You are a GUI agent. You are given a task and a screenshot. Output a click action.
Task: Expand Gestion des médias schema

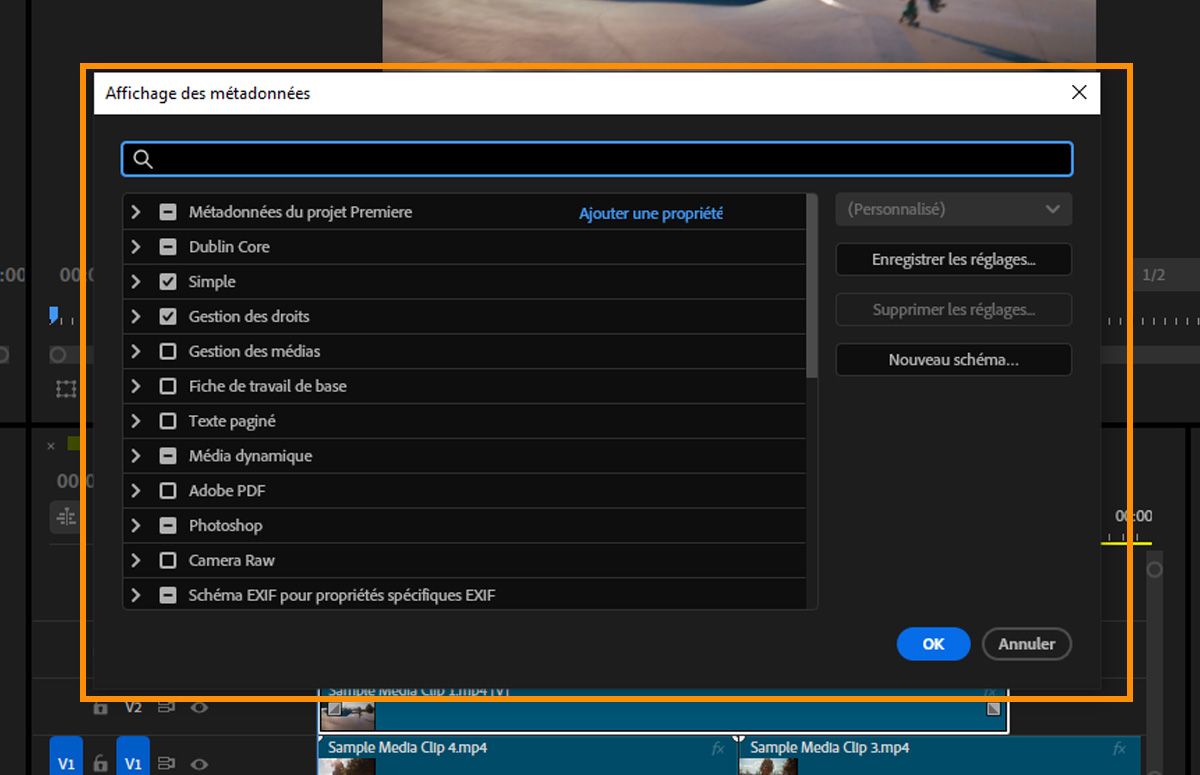point(136,351)
